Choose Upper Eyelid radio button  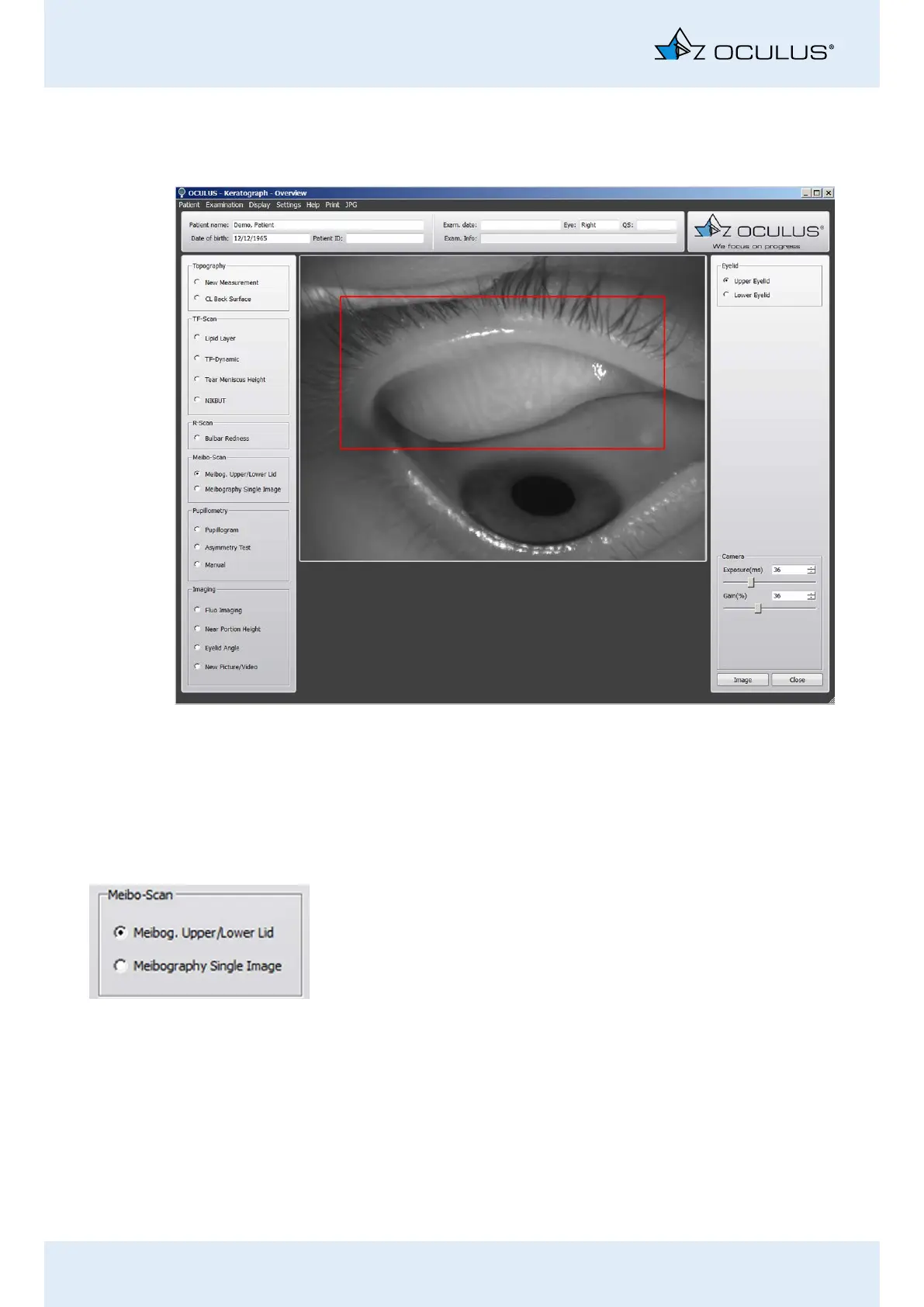726,281
